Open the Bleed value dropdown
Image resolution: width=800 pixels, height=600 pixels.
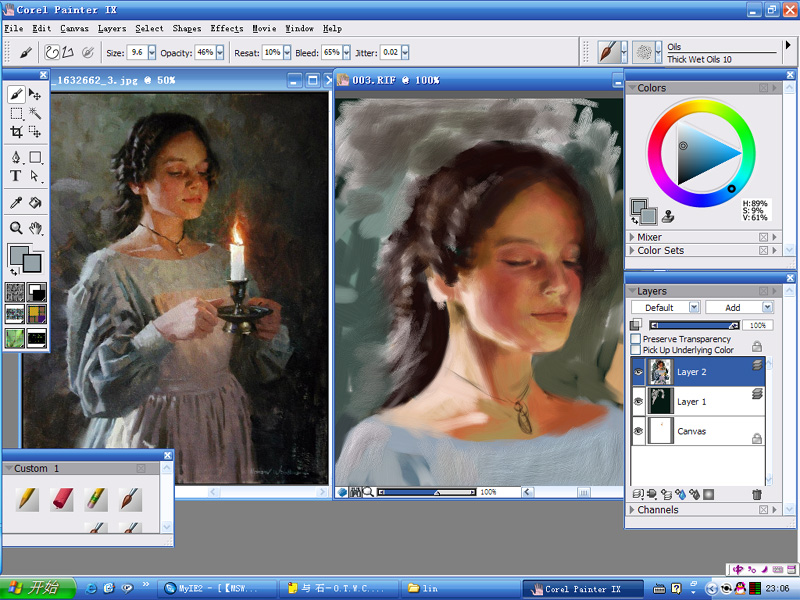(346, 52)
